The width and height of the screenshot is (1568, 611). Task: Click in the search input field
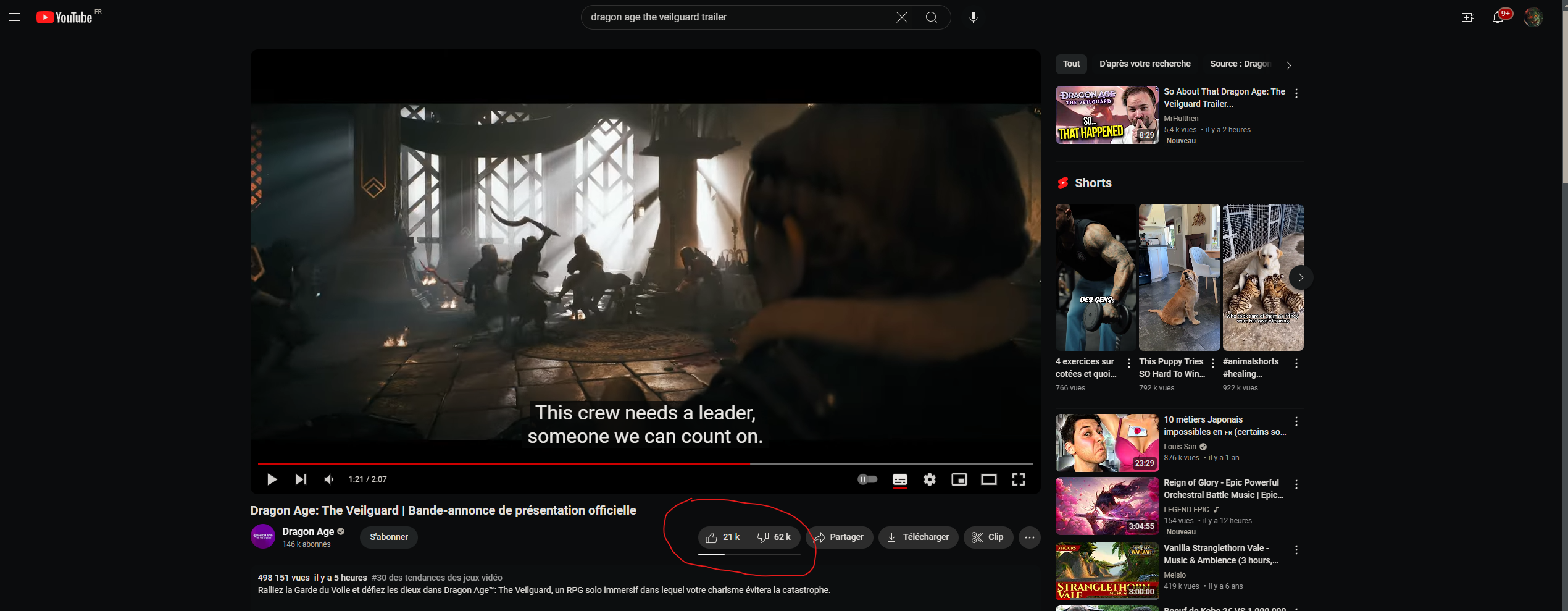[x=738, y=17]
